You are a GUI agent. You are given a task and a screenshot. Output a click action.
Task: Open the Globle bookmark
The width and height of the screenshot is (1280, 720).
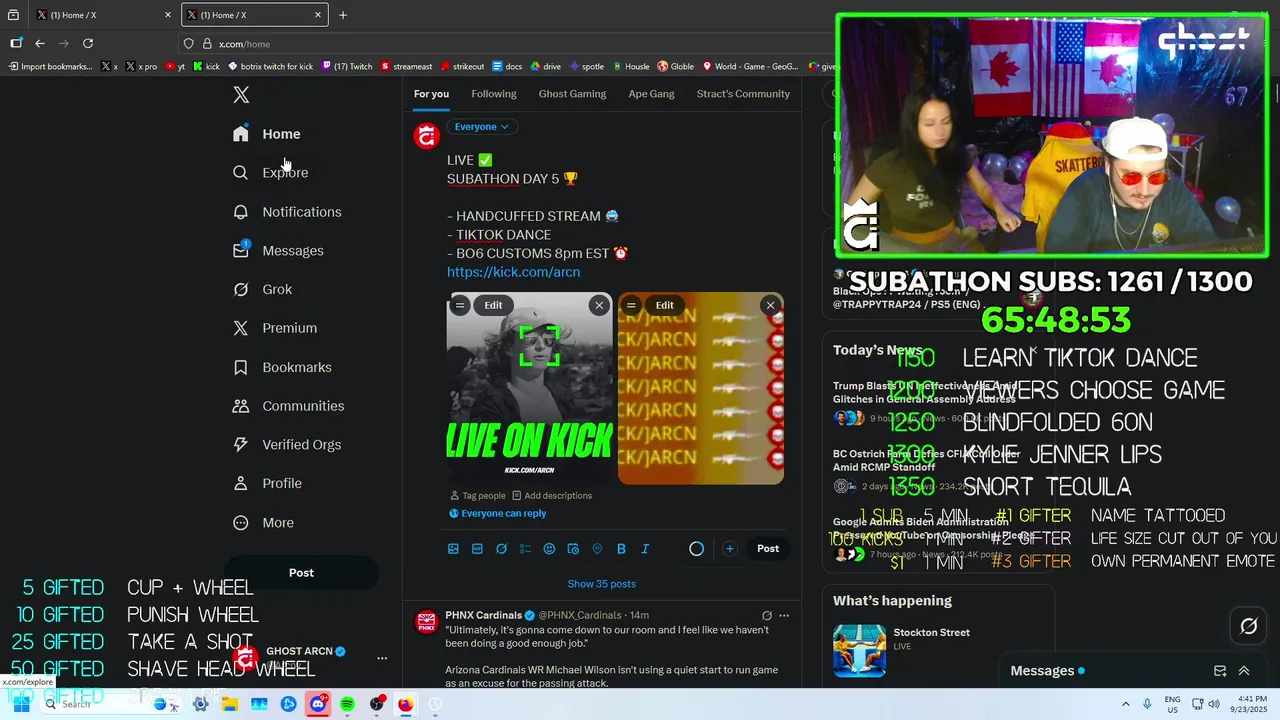(675, 67)
